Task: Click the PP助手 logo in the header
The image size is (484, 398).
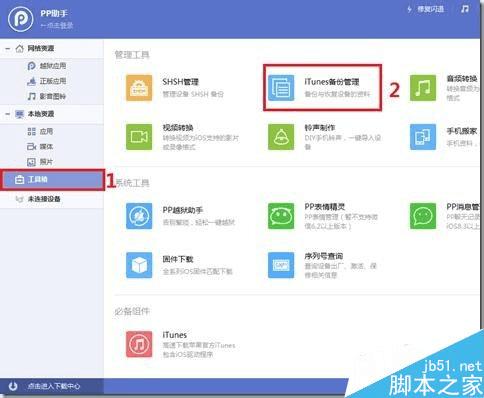Action: pyautogui.click(x=21, y=19)
